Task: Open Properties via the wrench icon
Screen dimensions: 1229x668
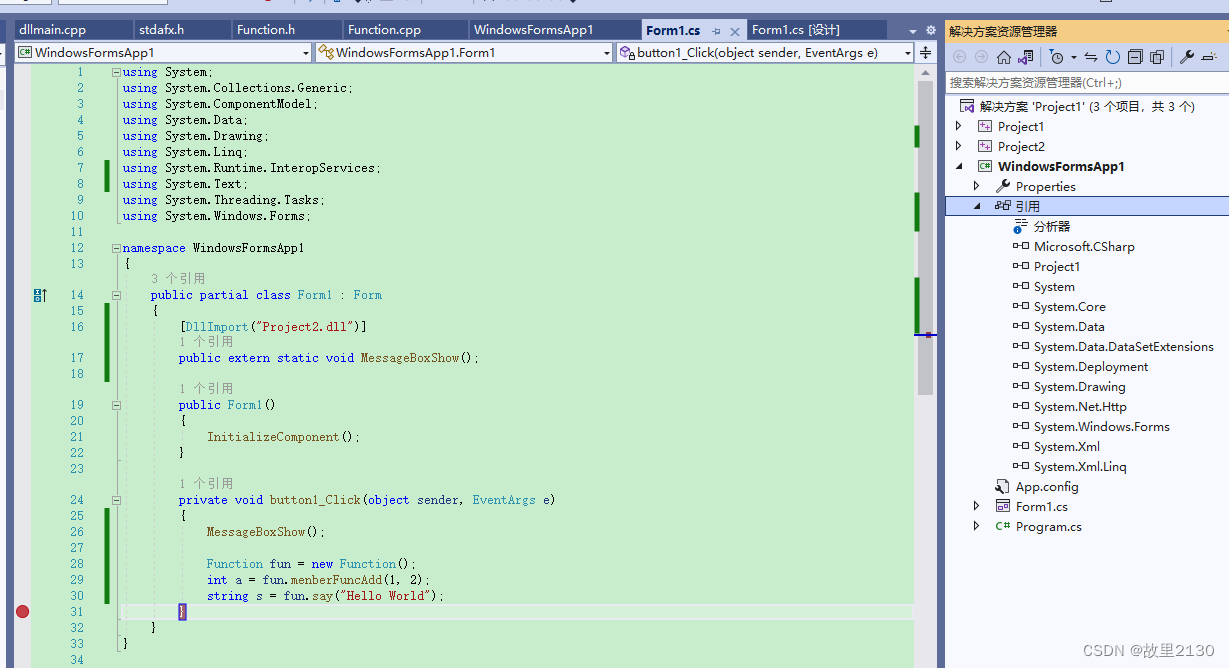Action: 1186,57
